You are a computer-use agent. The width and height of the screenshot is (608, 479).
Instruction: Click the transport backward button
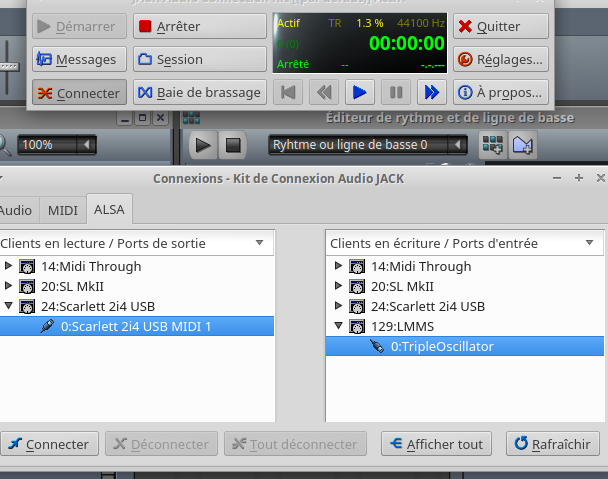[324, 93]
